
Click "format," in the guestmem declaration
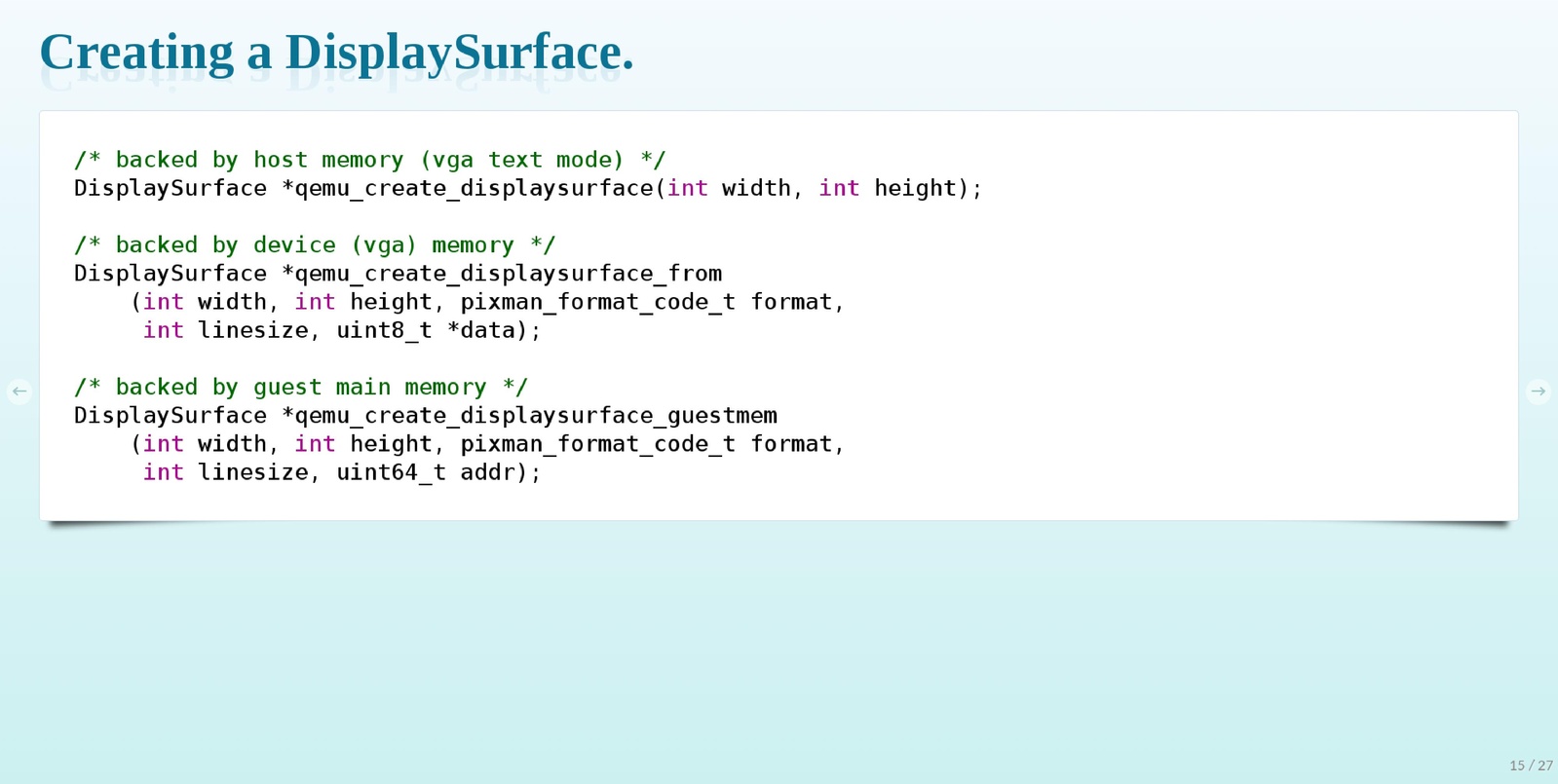796,444
